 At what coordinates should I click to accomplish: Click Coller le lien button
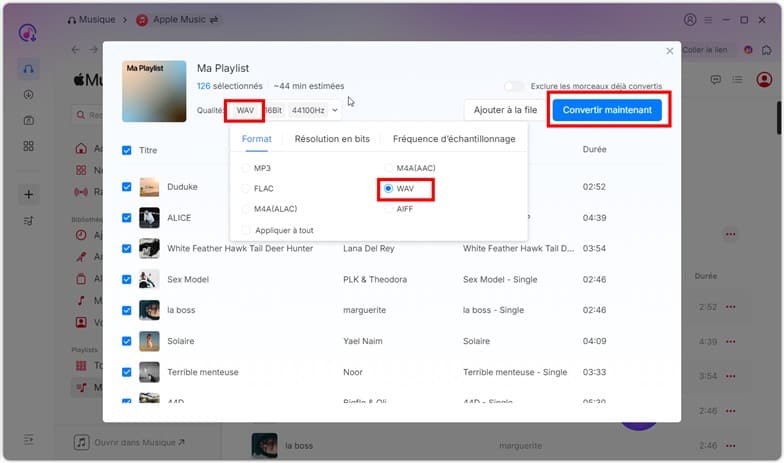(x=704, y=50)
